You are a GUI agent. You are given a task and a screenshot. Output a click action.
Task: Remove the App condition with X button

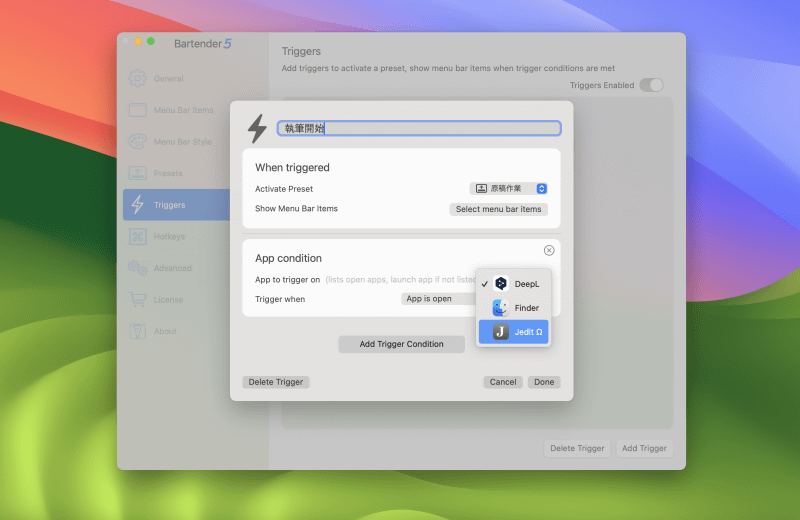(x=549, y=250)
